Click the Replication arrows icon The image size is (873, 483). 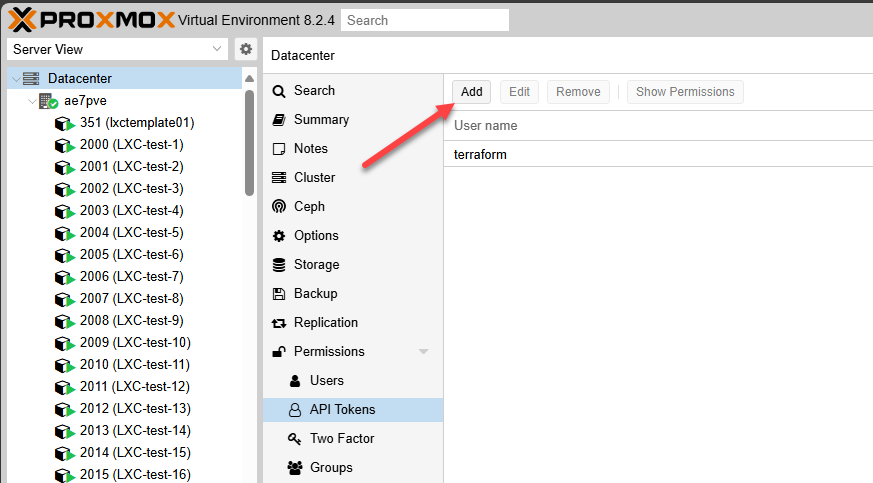pos(279,323)
